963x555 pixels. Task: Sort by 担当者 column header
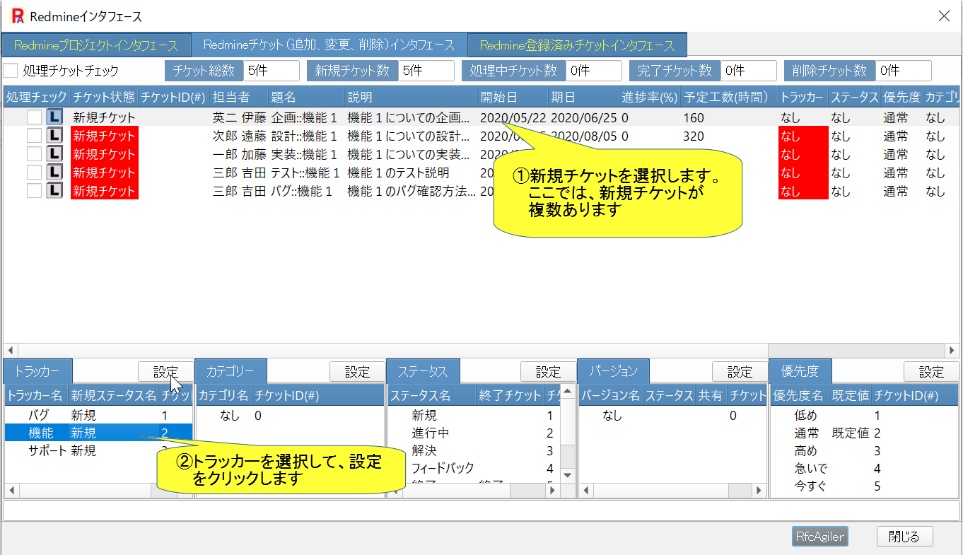238,97
